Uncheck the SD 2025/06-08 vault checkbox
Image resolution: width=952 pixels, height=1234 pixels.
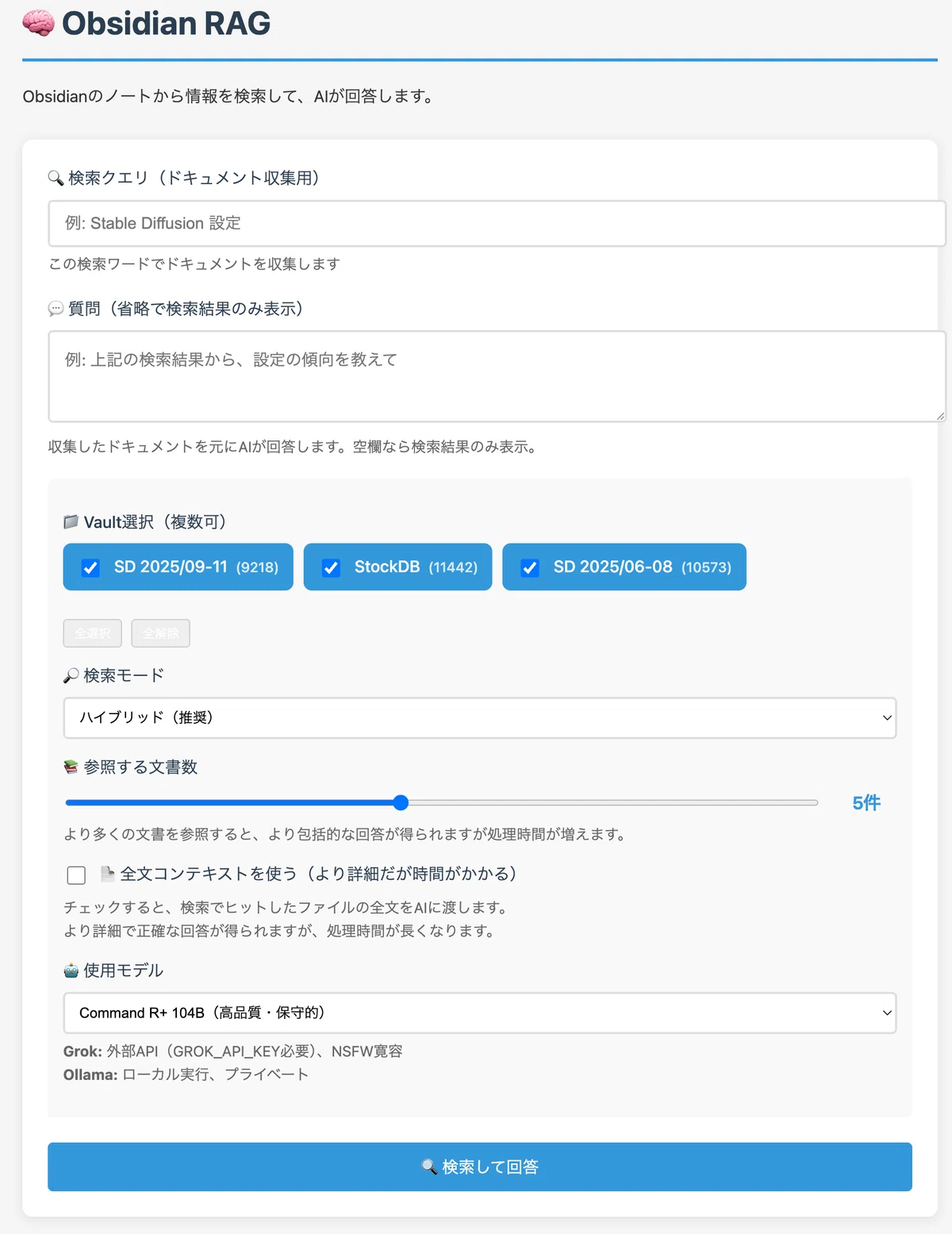click(530, 567)
